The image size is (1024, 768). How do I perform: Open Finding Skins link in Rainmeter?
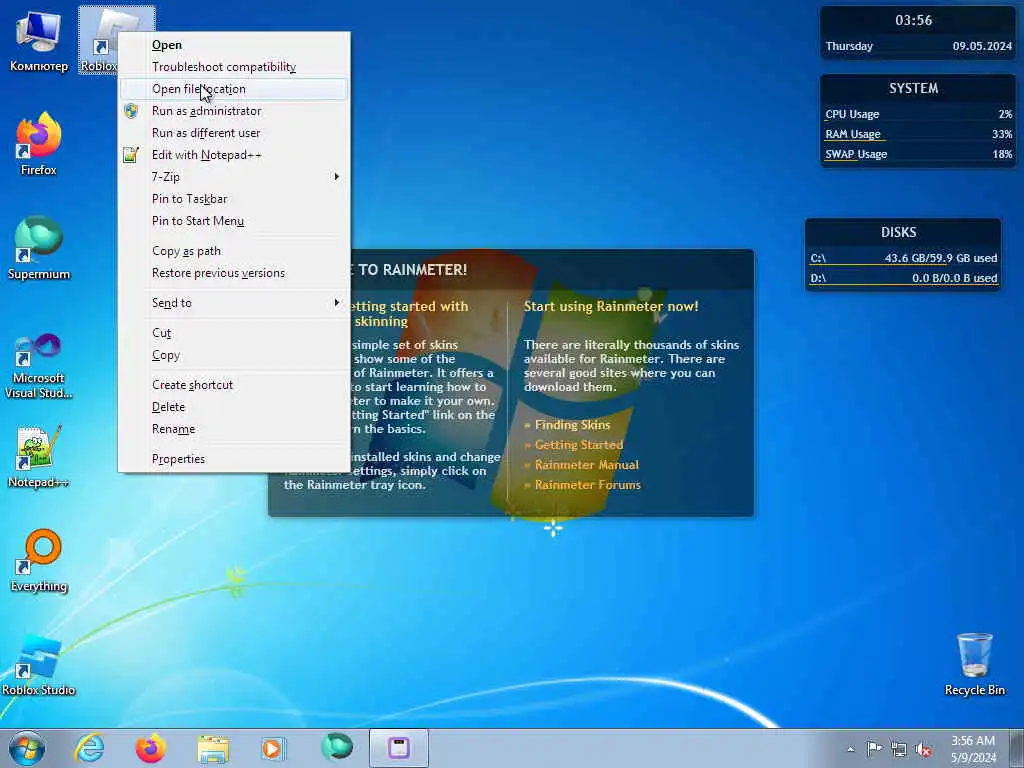(x=572, y=424)
